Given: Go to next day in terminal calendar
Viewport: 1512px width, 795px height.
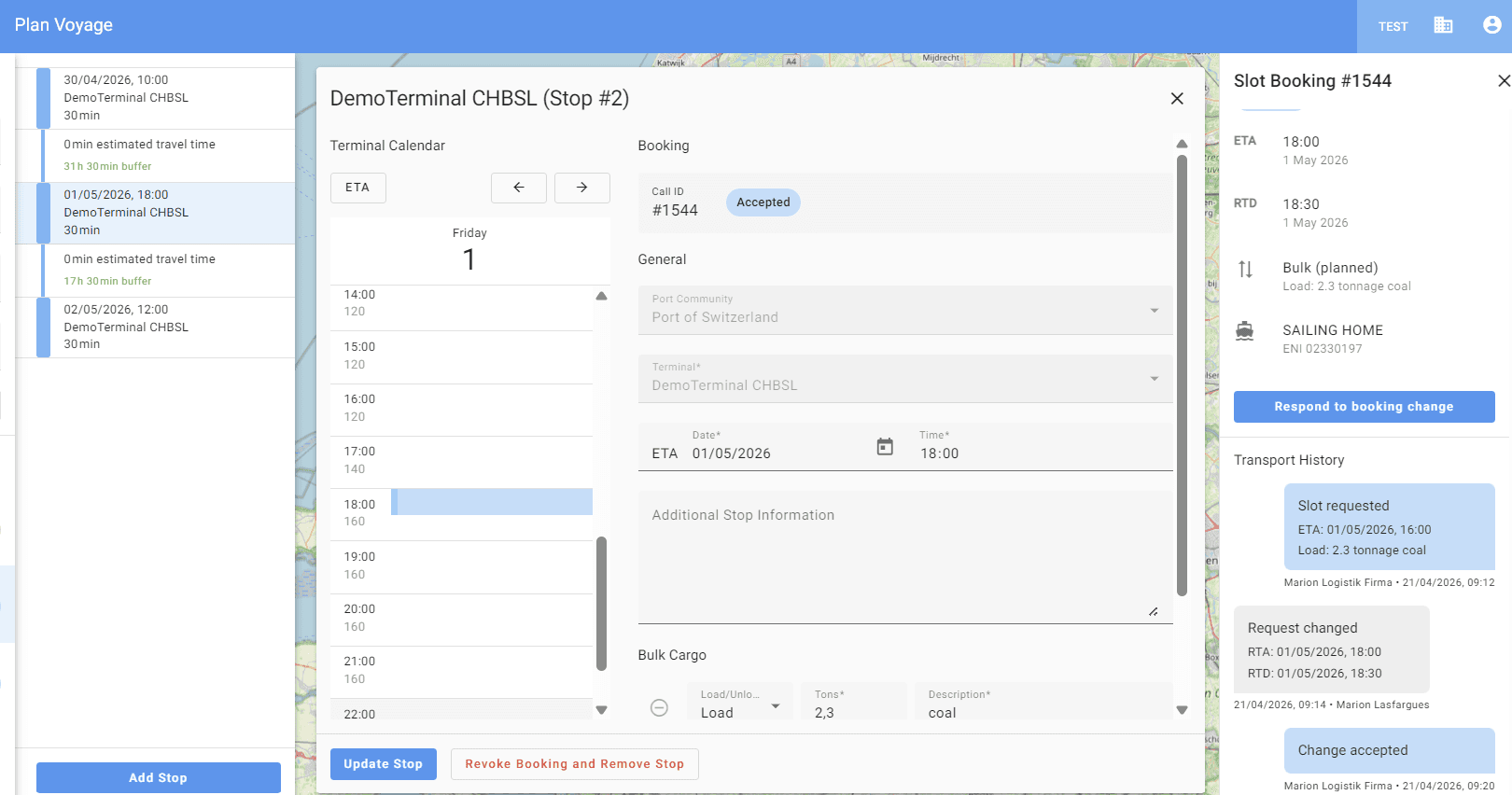Looking at the screenshot, I should click(581, 188).
